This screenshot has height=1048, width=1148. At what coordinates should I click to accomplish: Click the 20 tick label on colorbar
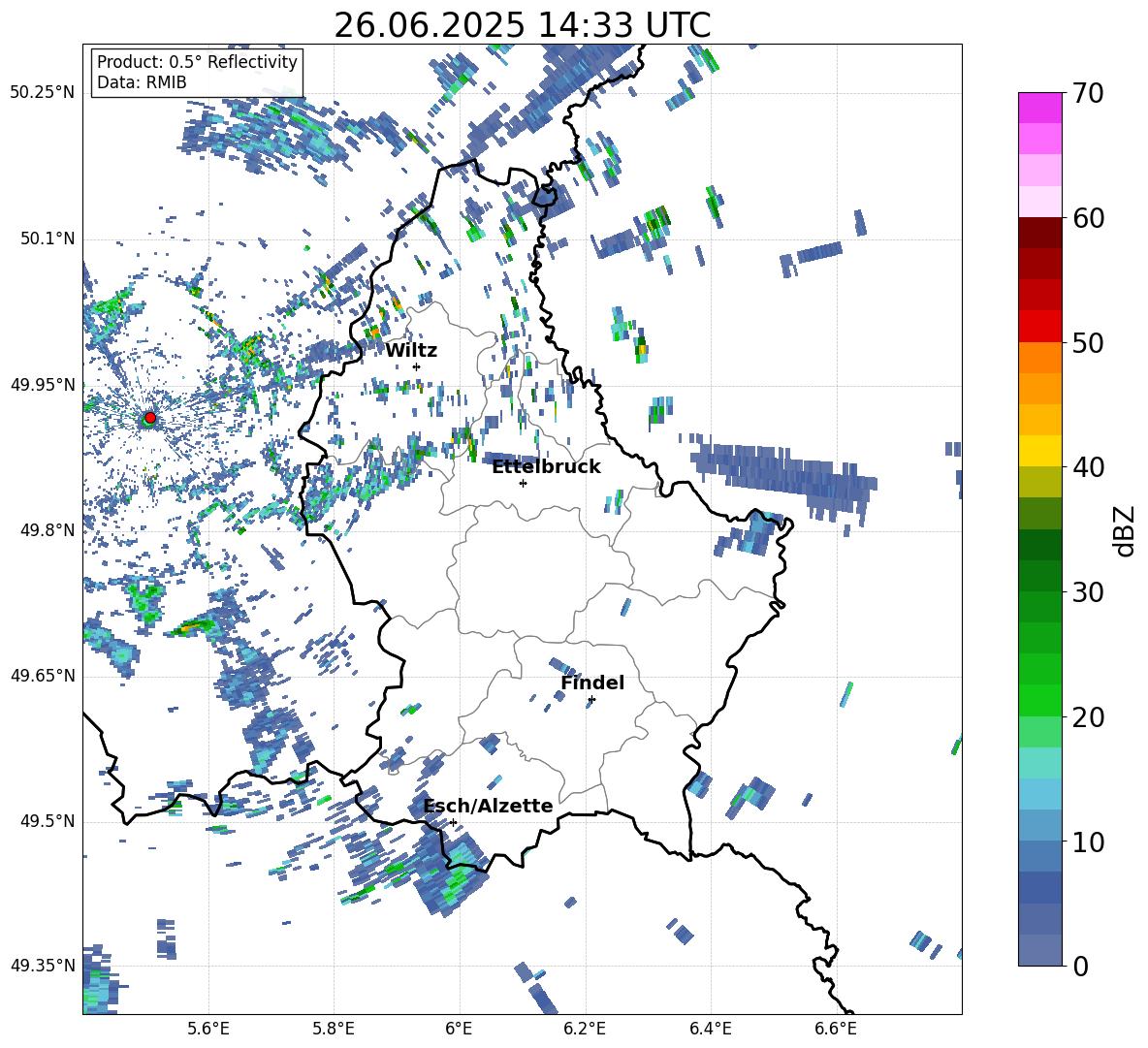click(x=1088, y=717)
